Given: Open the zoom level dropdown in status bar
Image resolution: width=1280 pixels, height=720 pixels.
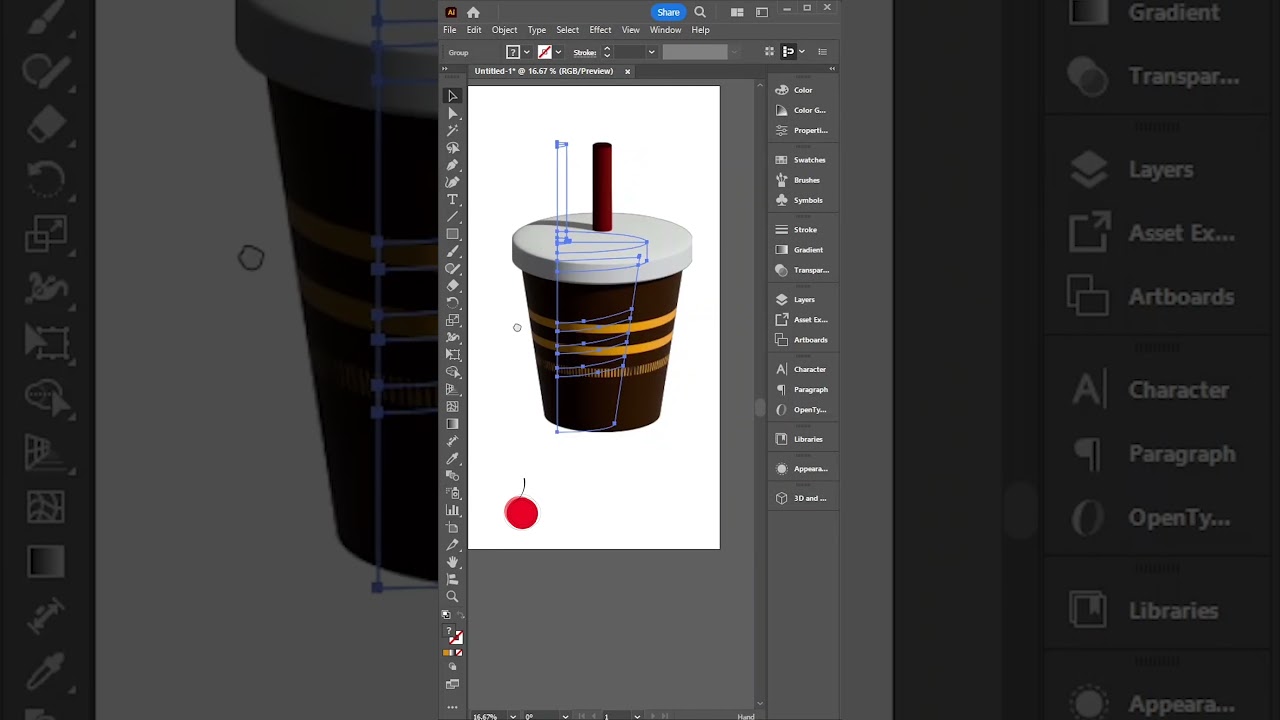Looking at the screenshot, I should pyautogui.click(x=513, y=716).
